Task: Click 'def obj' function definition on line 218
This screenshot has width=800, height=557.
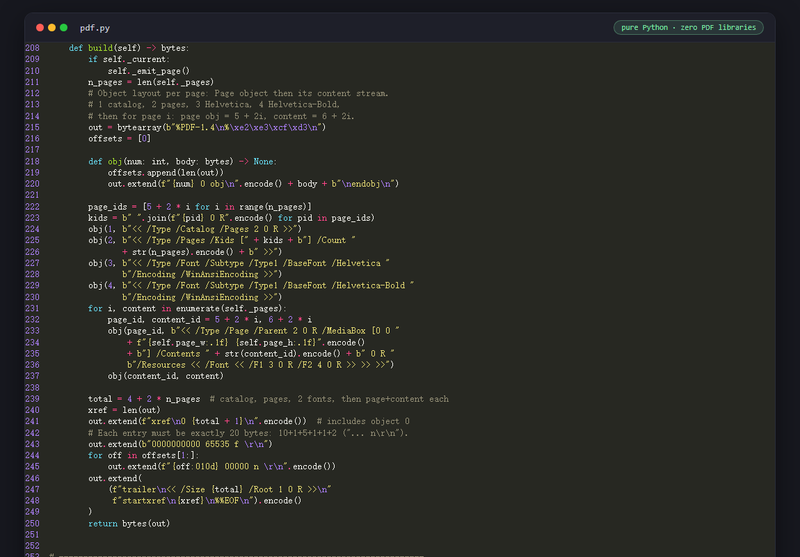Action: coord(105,161)
